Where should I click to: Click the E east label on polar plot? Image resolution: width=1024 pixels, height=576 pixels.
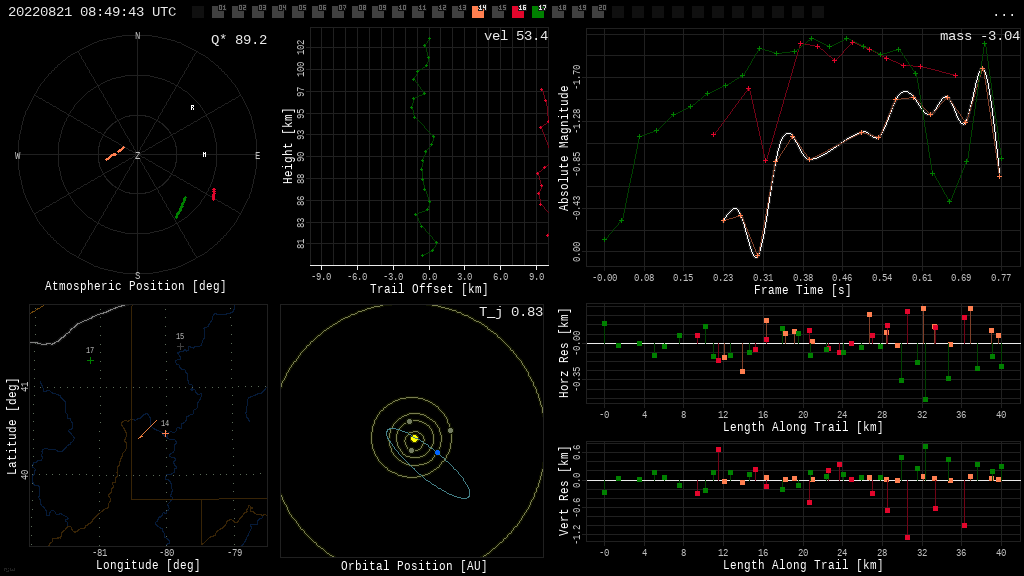point(257,155)
